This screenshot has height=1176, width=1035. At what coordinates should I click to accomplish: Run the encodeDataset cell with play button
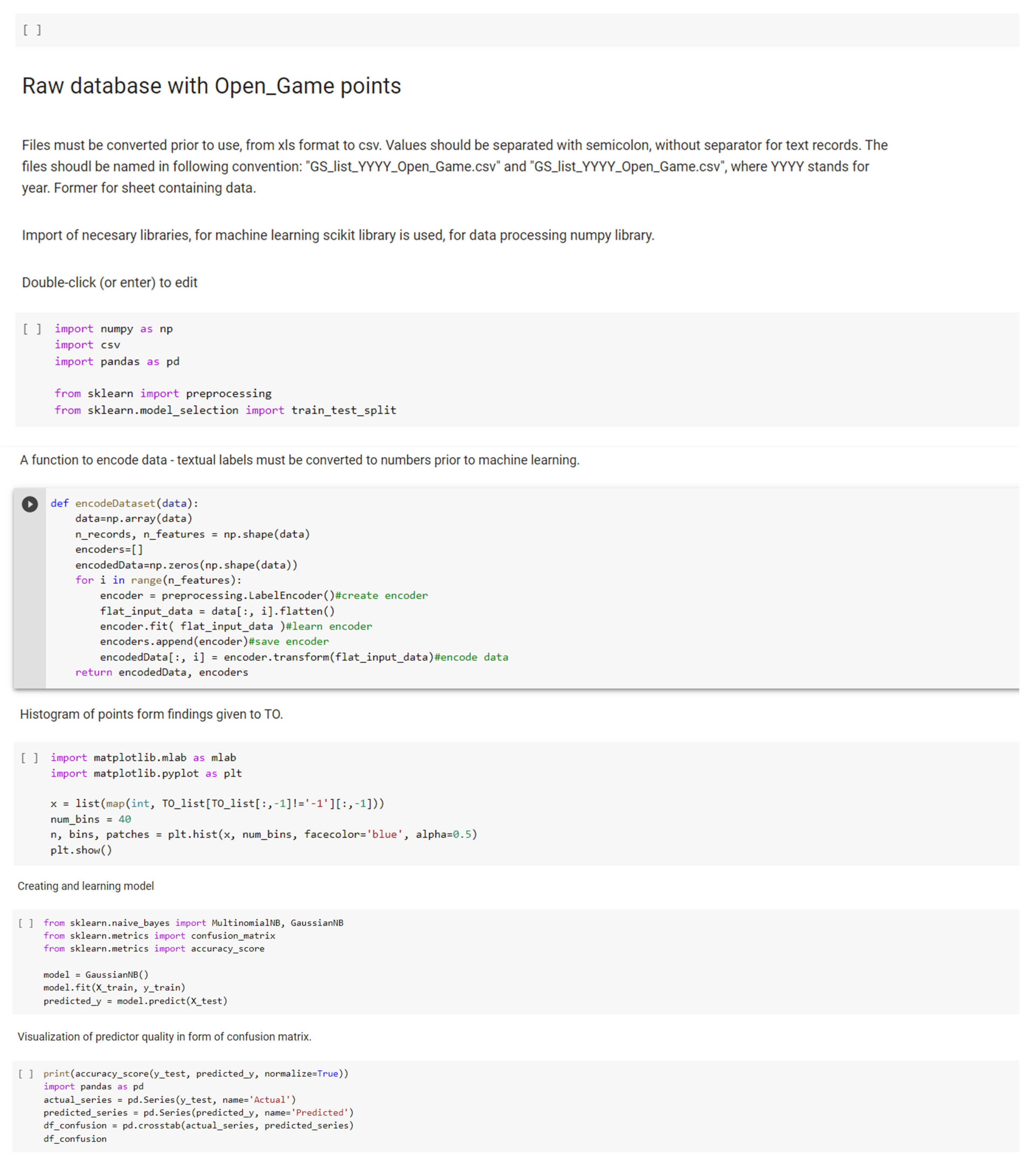(30, 505)
